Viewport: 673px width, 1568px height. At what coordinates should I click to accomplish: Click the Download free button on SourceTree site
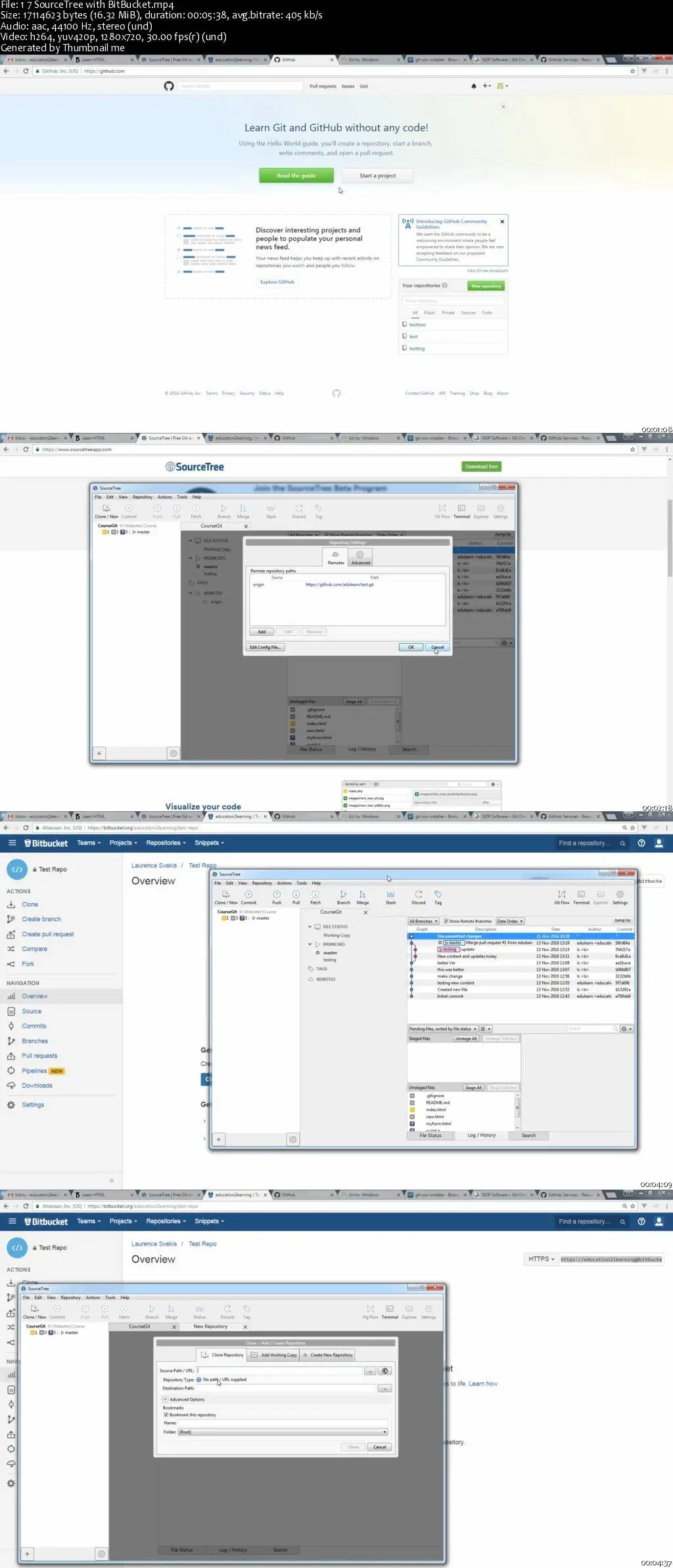tap(481, 466)
